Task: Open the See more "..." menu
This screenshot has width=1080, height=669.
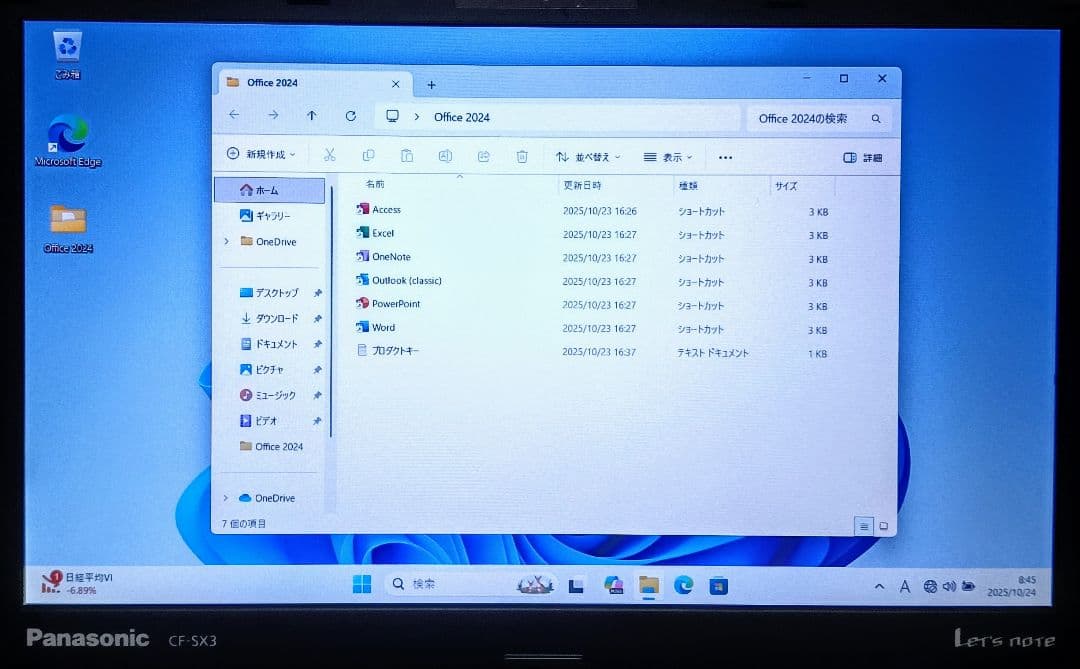Action: point(725,157)
